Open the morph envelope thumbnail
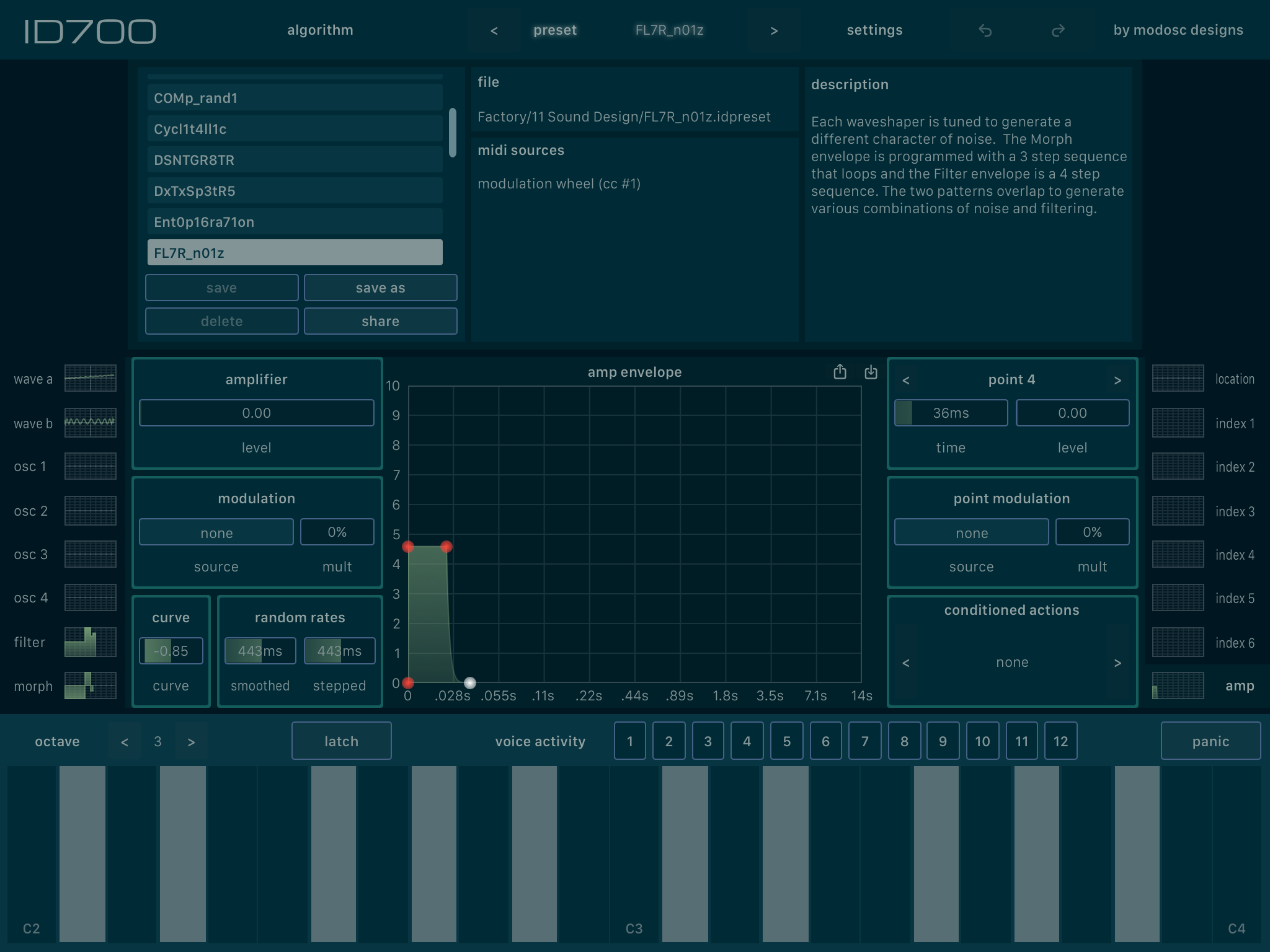 click(x=91, y=686)
